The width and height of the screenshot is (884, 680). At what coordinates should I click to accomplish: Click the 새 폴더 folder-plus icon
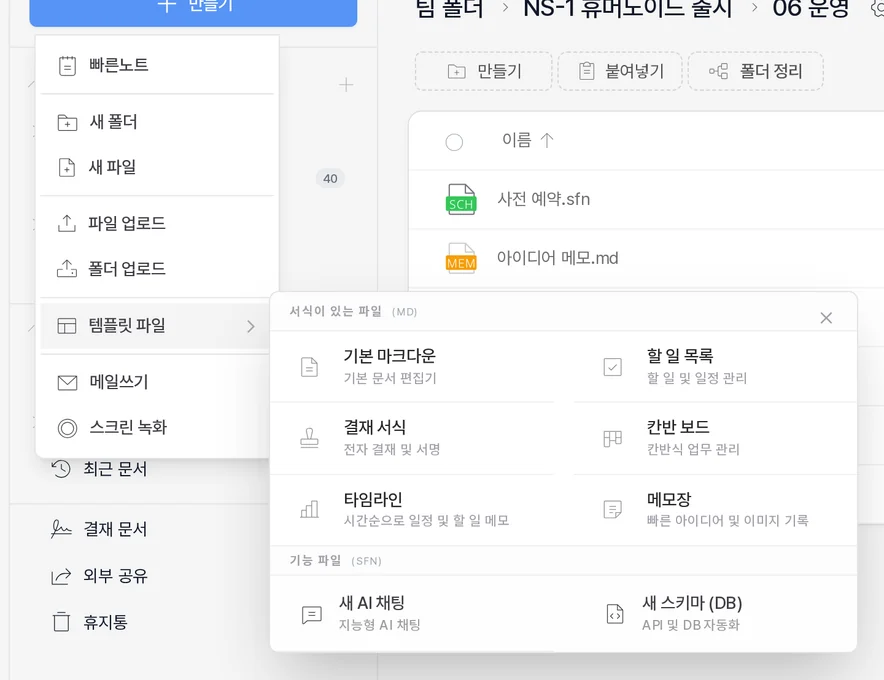click(67, 122)
